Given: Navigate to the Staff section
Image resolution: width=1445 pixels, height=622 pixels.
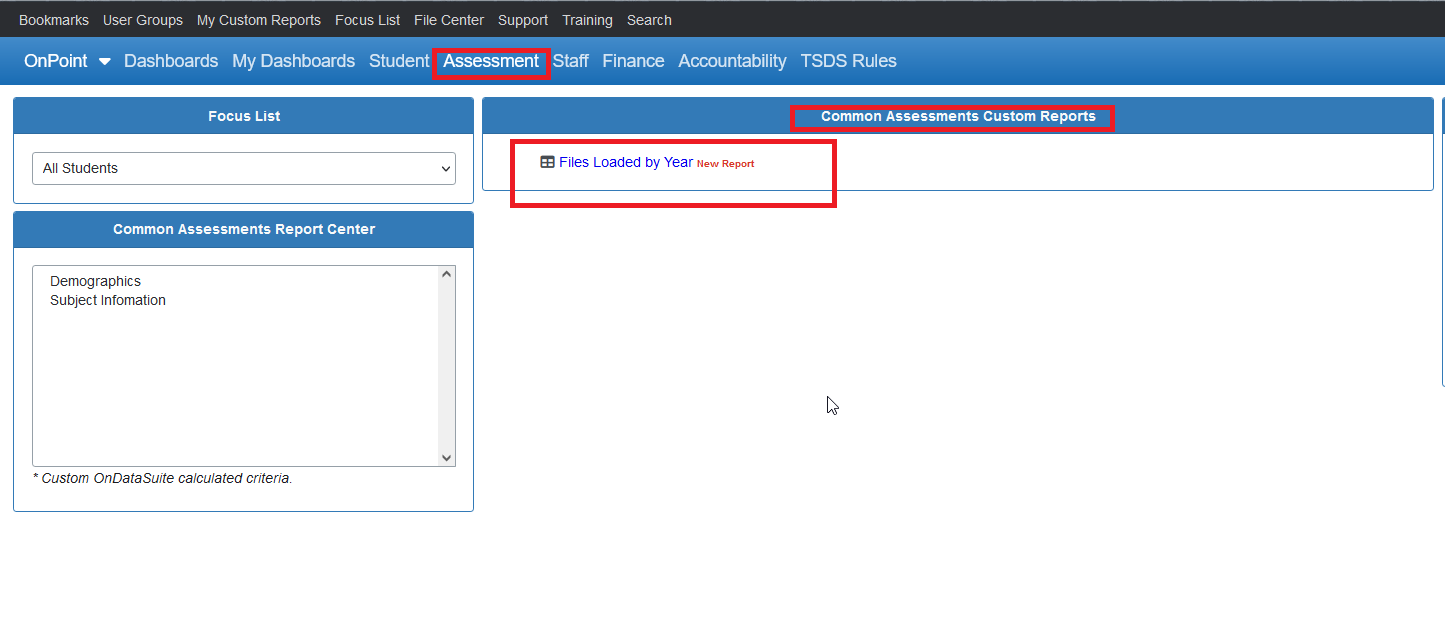Looking at the screenshot, I should point(570,61).
